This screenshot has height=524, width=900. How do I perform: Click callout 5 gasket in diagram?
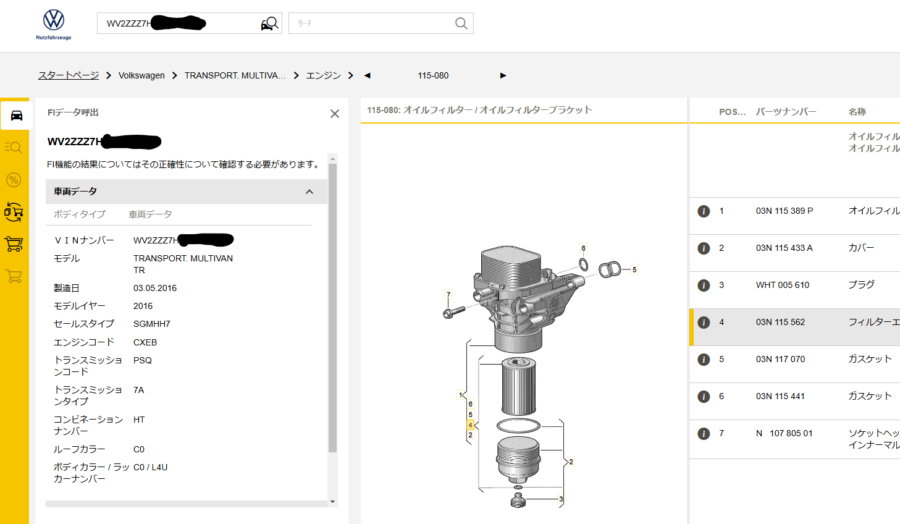point(634,269)
